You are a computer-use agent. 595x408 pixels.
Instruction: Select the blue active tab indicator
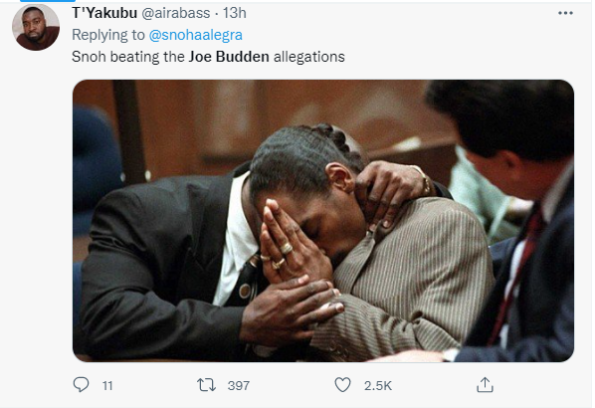(x=47, y=1)
